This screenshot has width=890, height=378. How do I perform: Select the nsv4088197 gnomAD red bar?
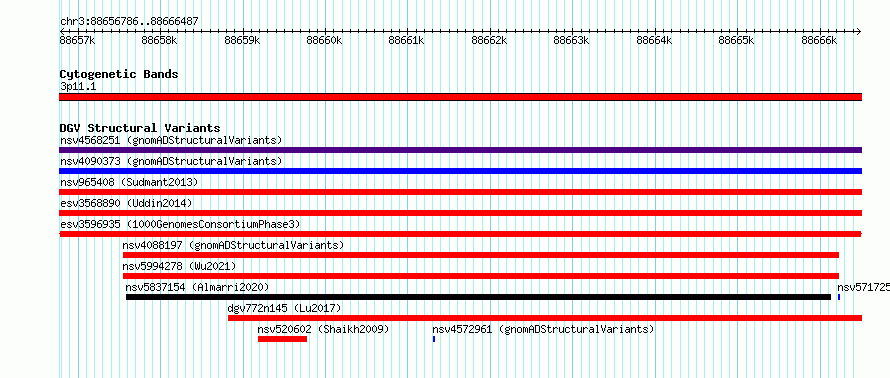tap(481, 255)
